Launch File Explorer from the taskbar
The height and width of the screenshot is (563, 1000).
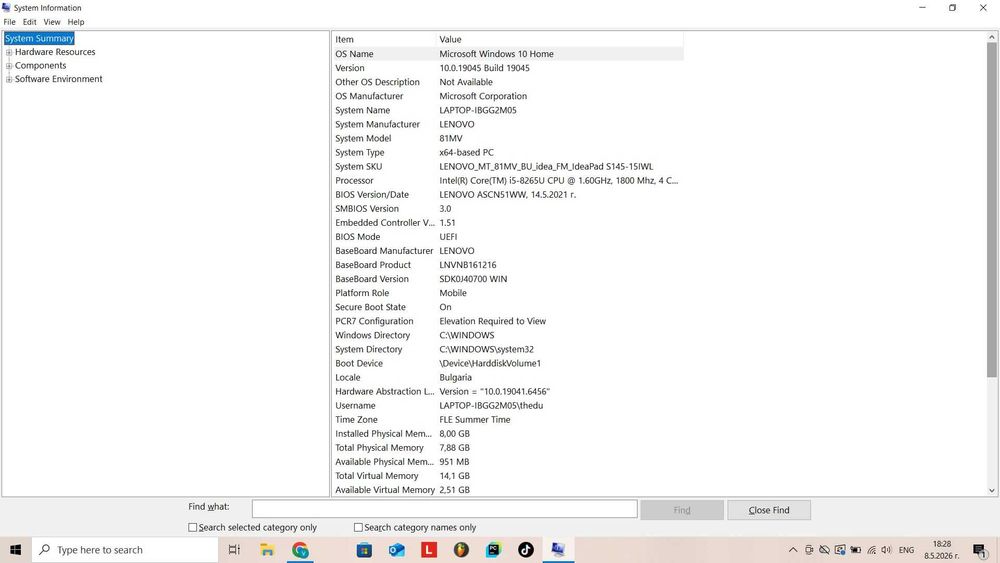(x=267, y=550)
